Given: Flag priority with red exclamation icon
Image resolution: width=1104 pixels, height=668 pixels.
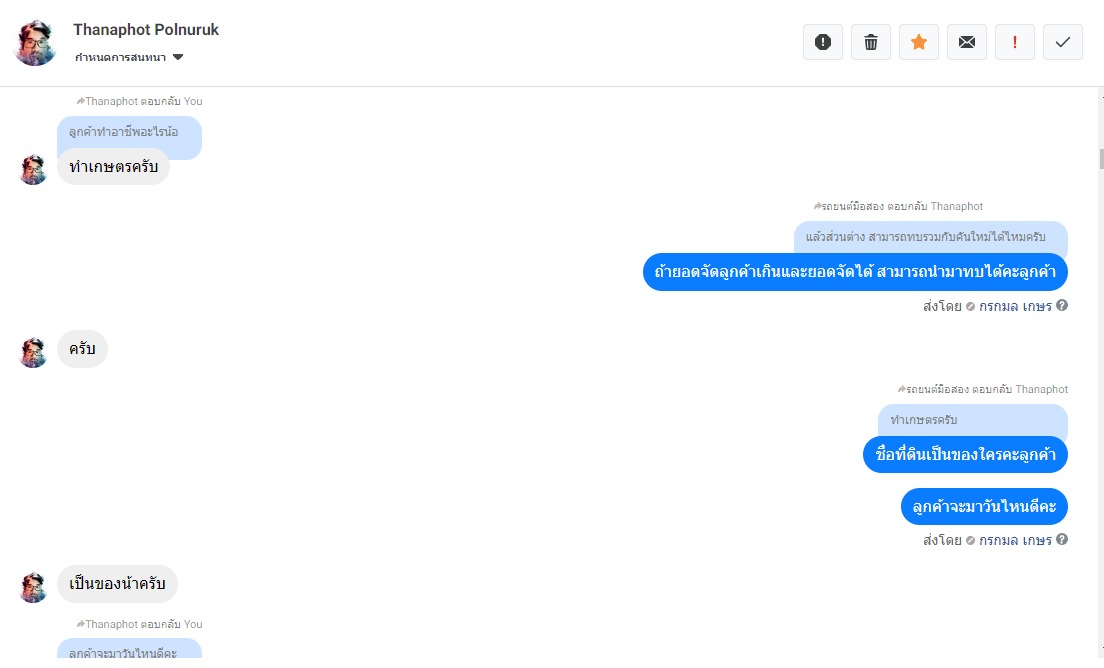Looking at the screenshot, I should pyautogui.click(x=1015, y=42).
